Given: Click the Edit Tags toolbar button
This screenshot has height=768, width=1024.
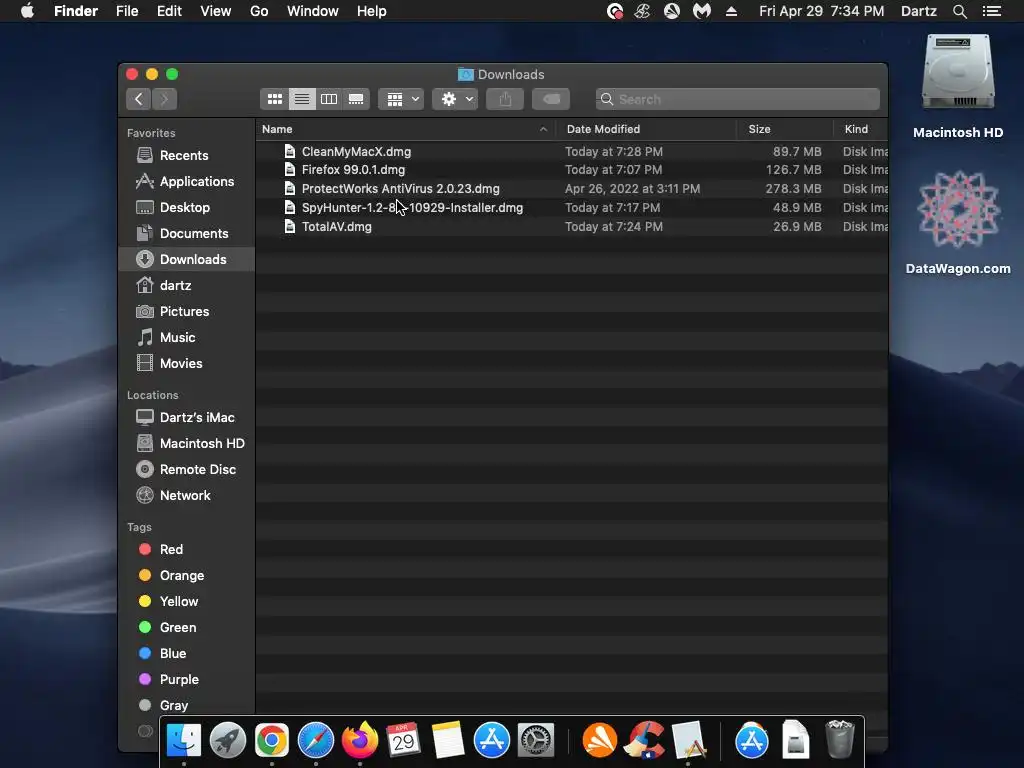Looking at the screenshot, I should click(x=551, y=99).
